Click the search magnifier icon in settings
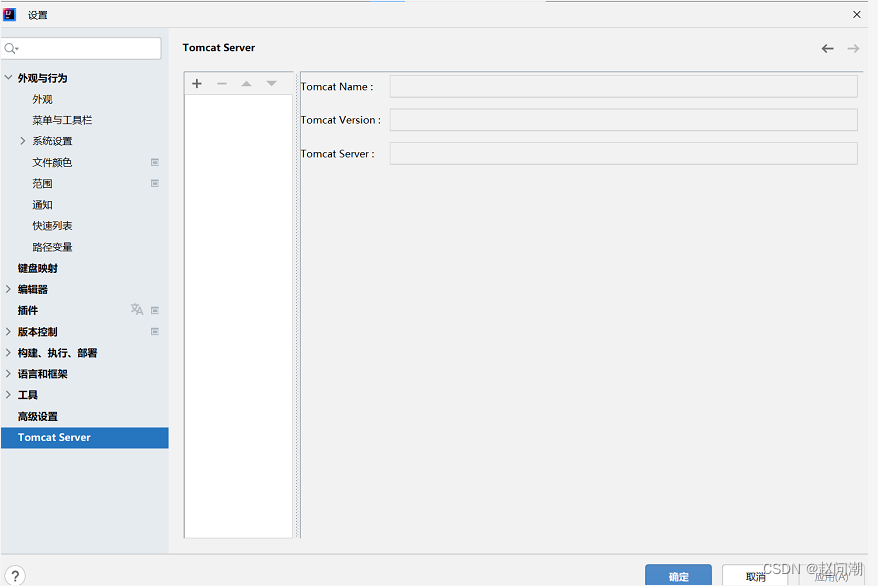 click(11, 49)
